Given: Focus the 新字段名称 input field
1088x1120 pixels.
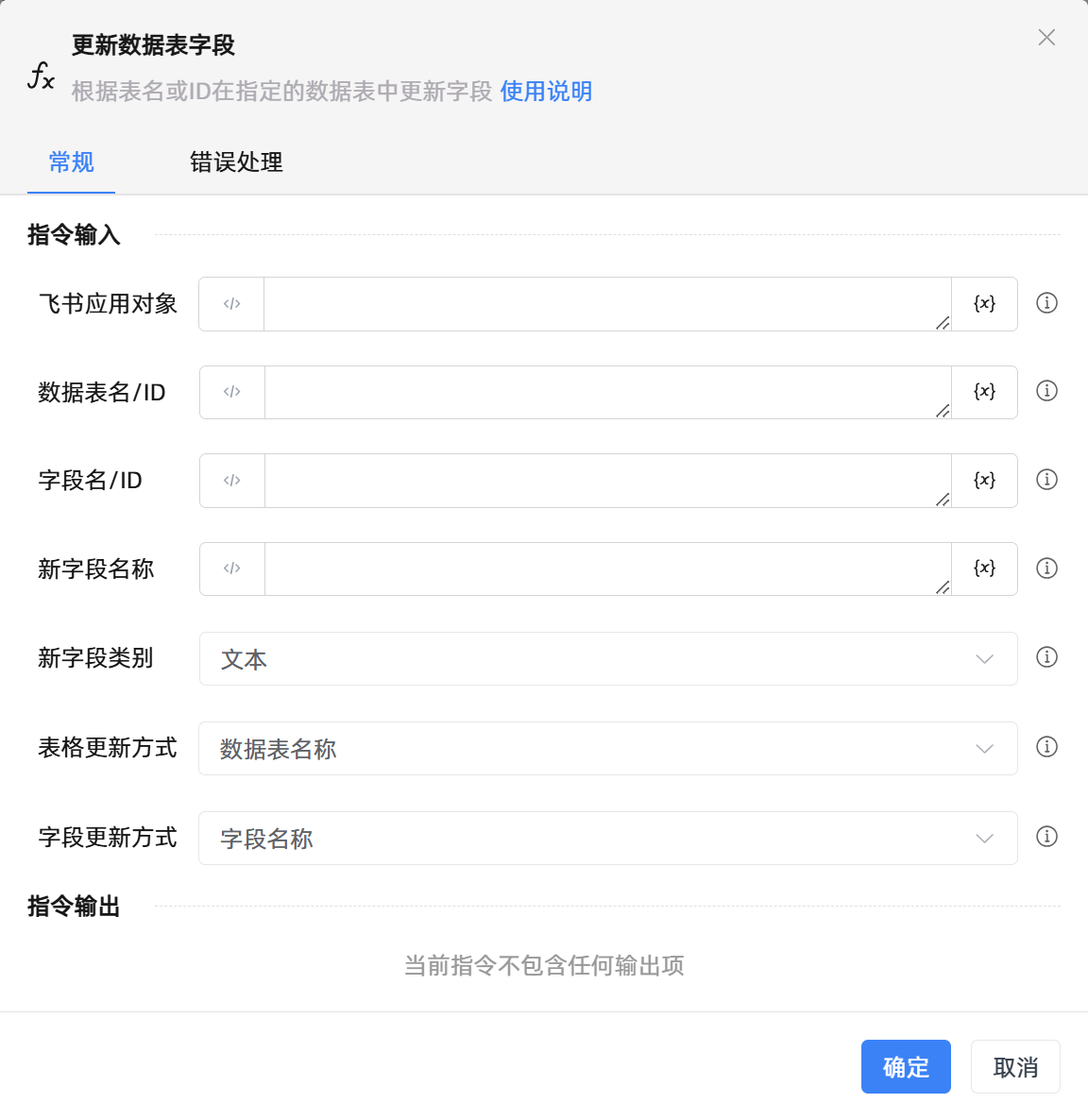Looking at the screenshot, I should coord(607,568).
